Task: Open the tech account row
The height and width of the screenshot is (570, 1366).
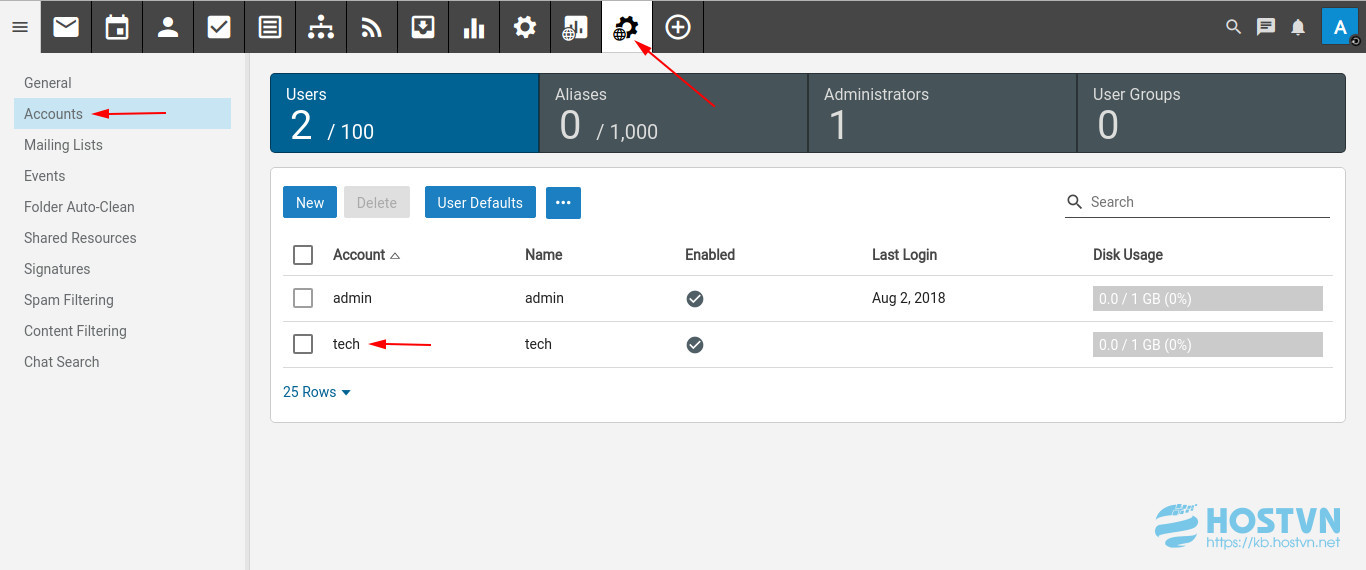Action: pos(808,344)
